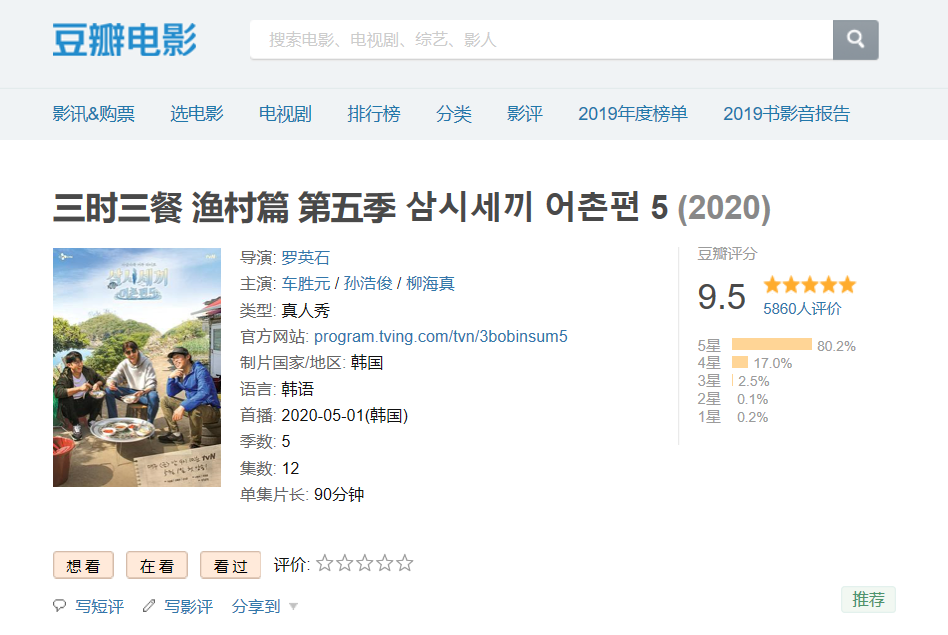Select the third star in 评价 rating

[365, 564]
